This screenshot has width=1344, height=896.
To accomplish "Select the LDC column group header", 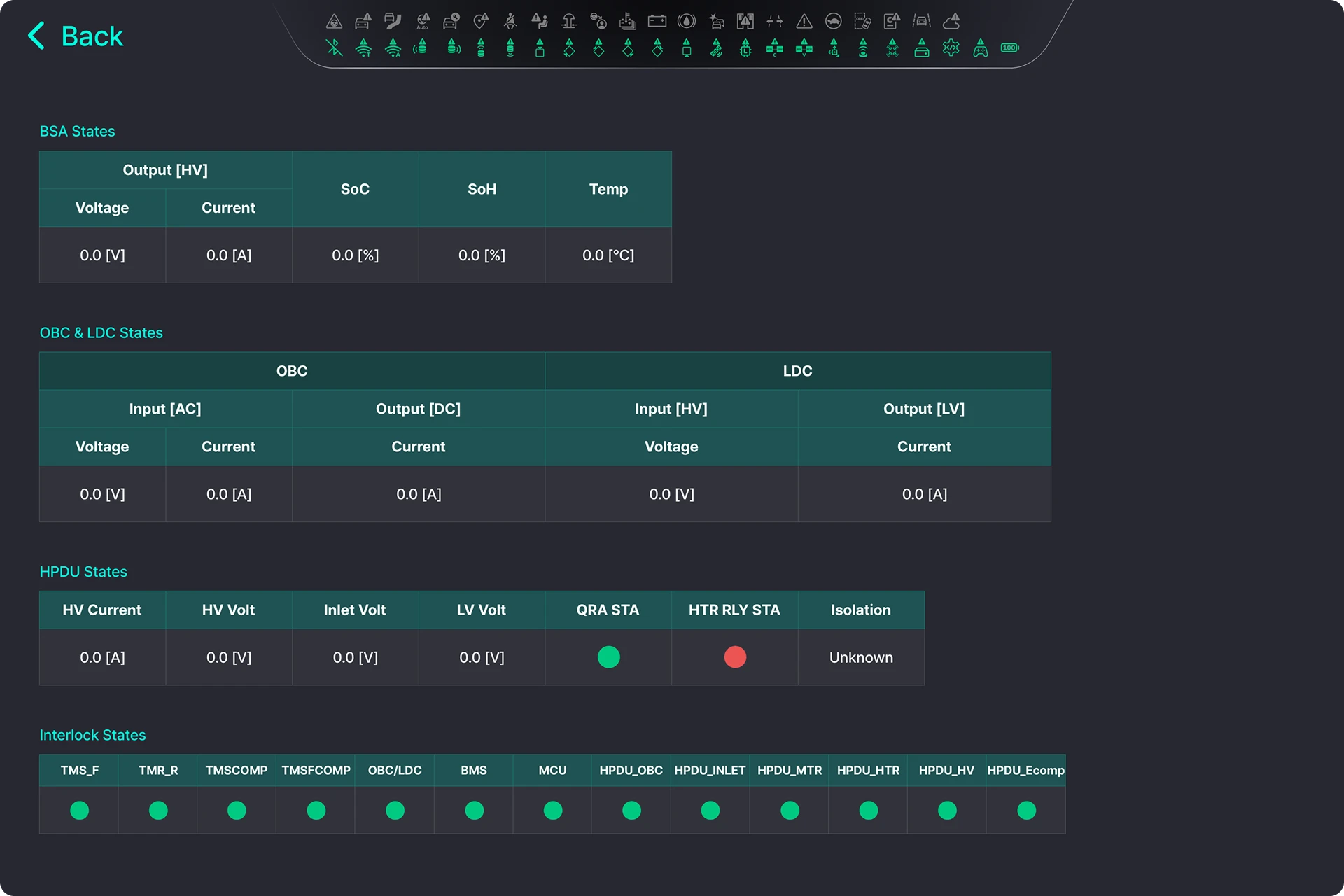I will pyautogui.click(x=798, y=371).
